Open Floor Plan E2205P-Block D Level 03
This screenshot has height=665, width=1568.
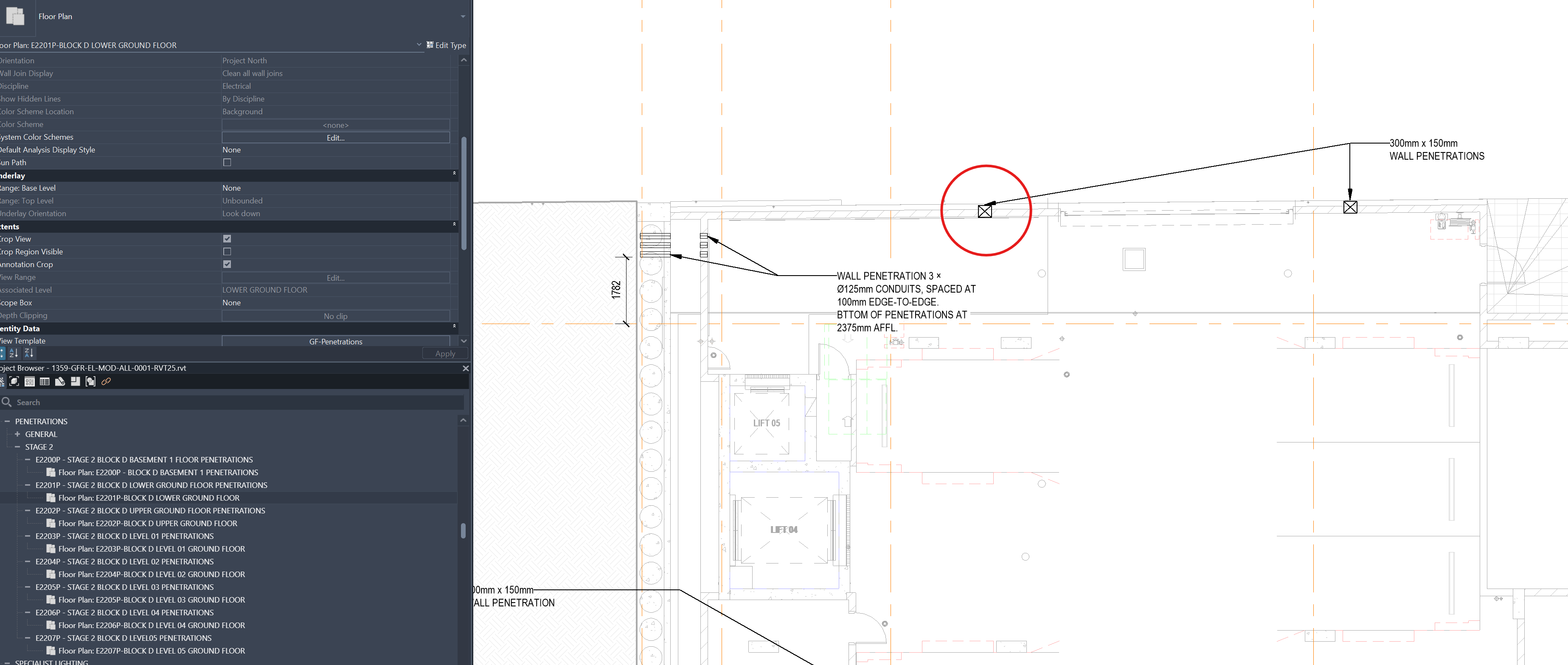pyautogui.click(x=152, y=600)
